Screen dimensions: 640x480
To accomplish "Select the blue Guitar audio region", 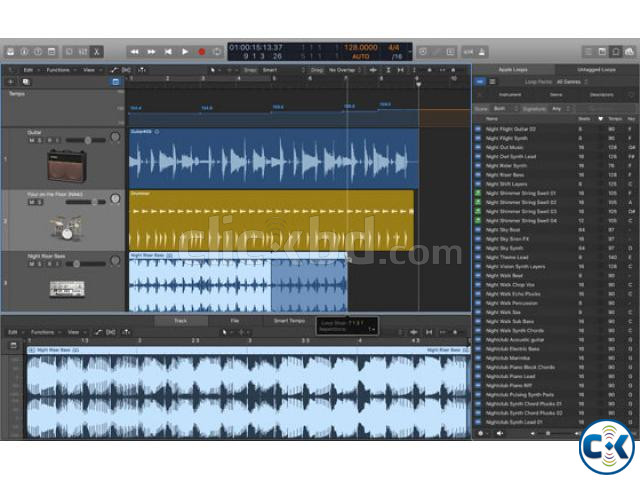I will pyautogui.click(x=273, y=159).
